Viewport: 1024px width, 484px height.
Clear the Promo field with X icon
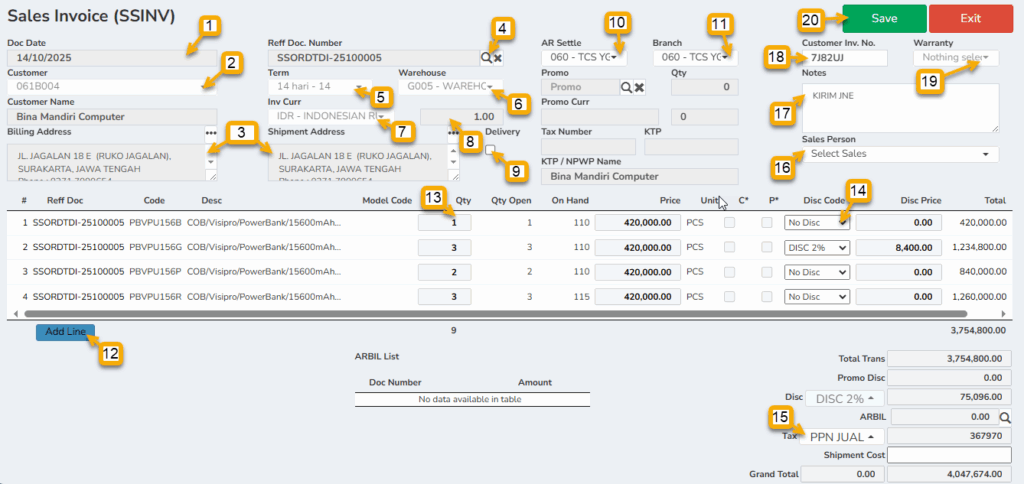(639, 88)
